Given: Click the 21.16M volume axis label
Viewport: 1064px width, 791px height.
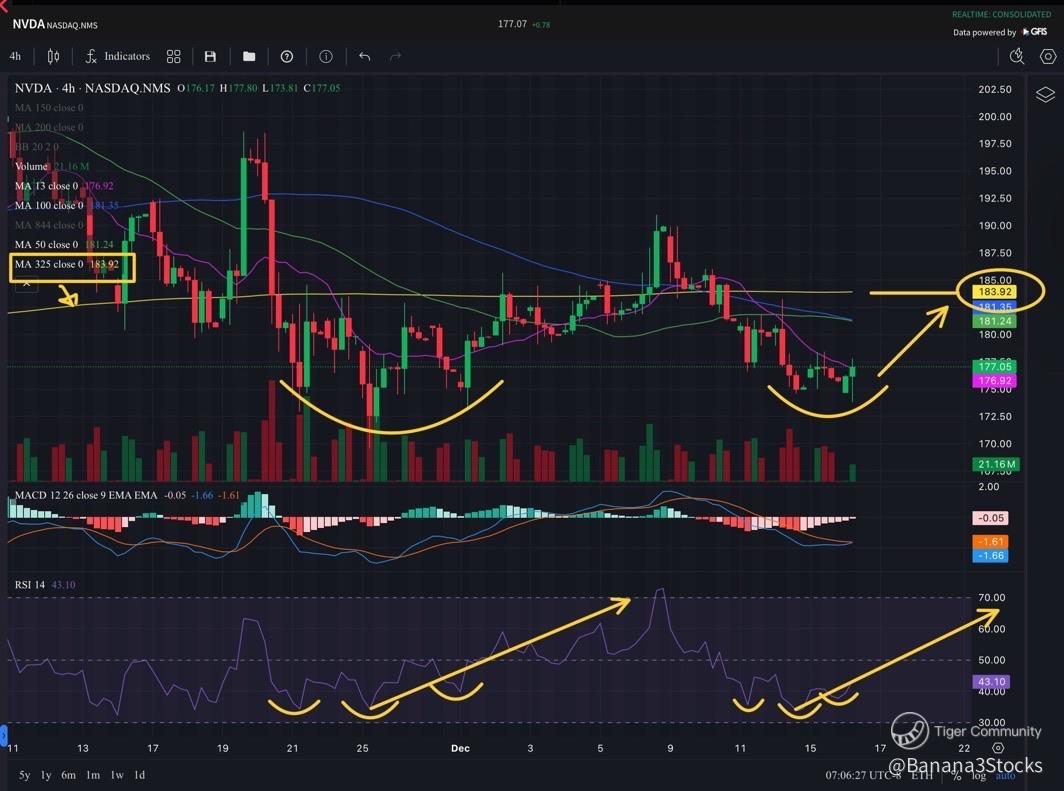Looking at the screenshot, I should tap(995, 465).
